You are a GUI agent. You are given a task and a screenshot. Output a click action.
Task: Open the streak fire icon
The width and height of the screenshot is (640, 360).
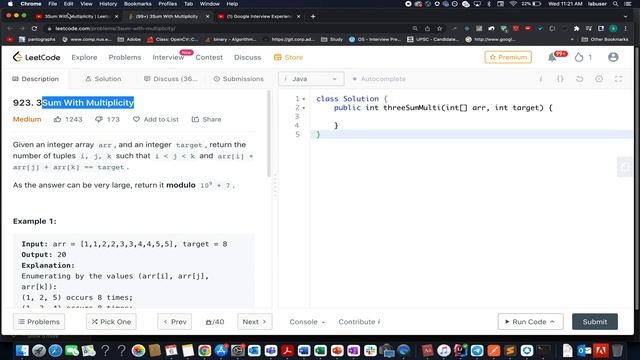[x=579, y=58]
